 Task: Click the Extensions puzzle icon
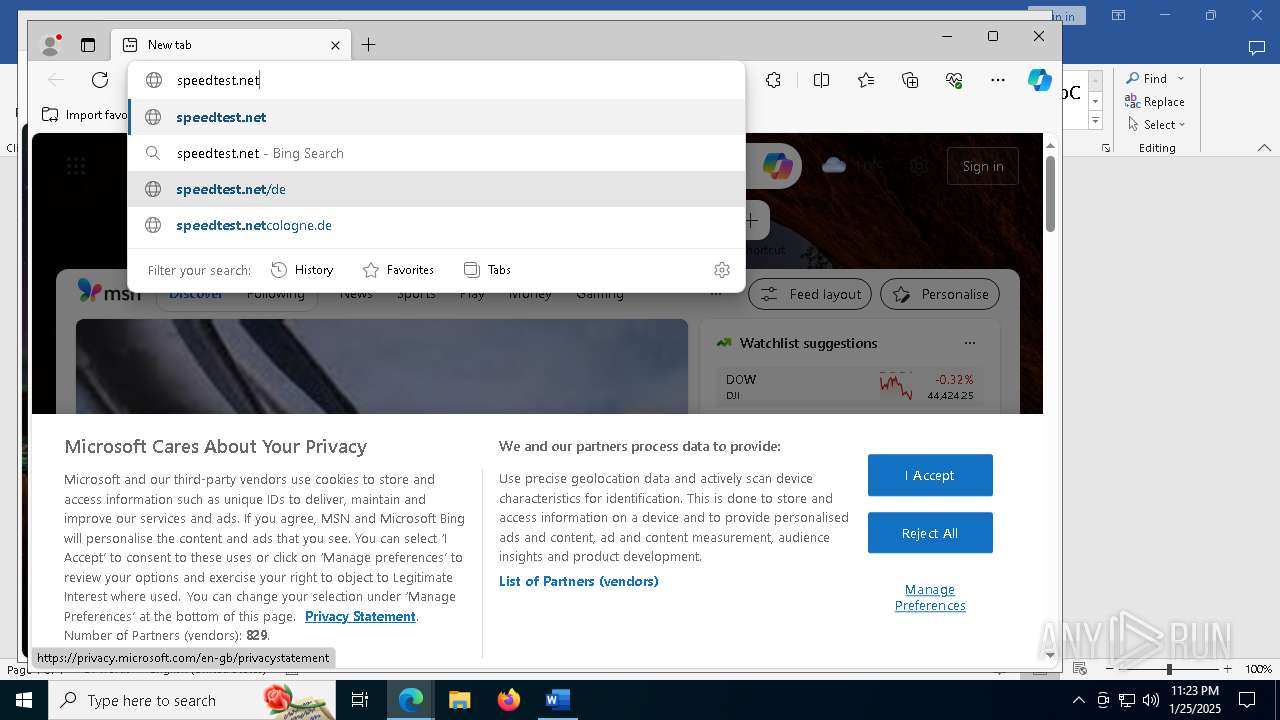(773, 80)
